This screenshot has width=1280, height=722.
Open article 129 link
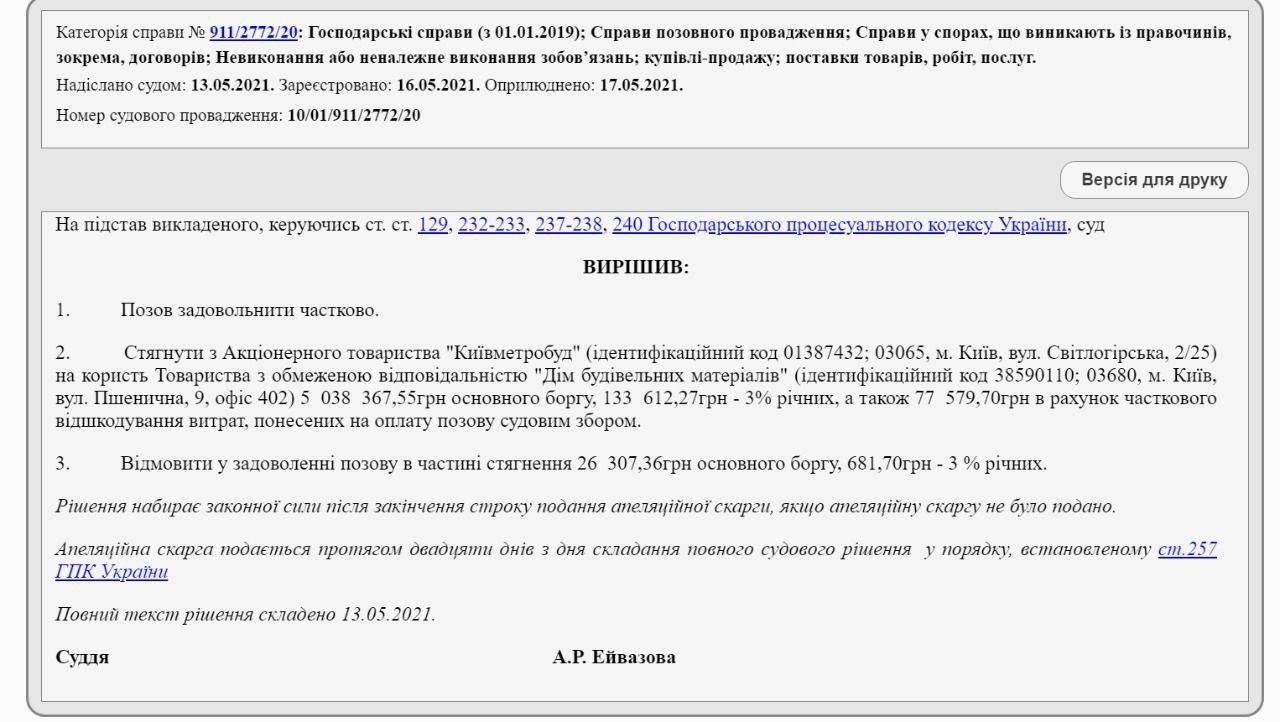(432, 225)
